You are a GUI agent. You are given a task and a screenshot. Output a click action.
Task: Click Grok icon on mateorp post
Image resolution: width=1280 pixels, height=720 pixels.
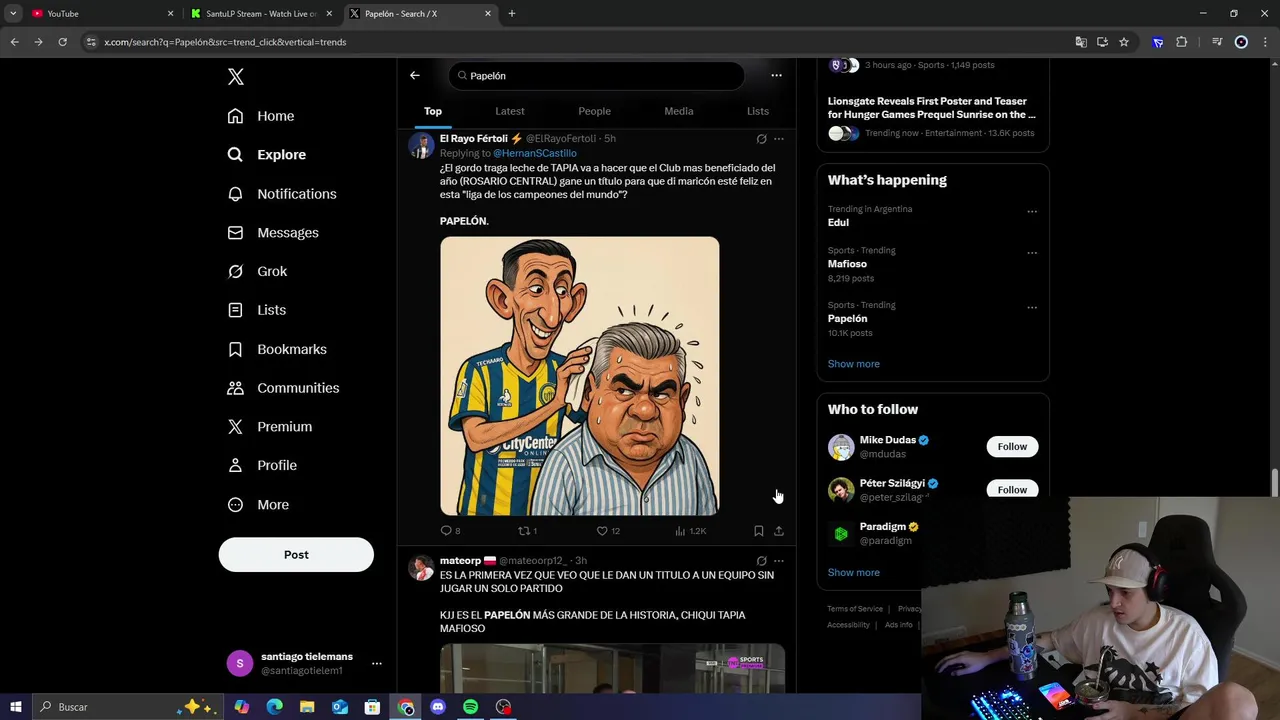761,561
